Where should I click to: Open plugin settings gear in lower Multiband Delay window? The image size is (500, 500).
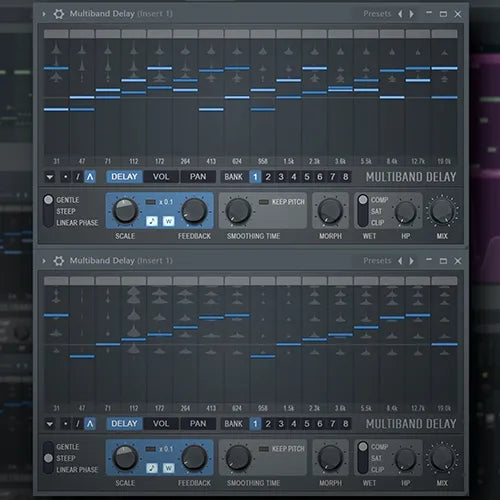[x=59, y=261]
